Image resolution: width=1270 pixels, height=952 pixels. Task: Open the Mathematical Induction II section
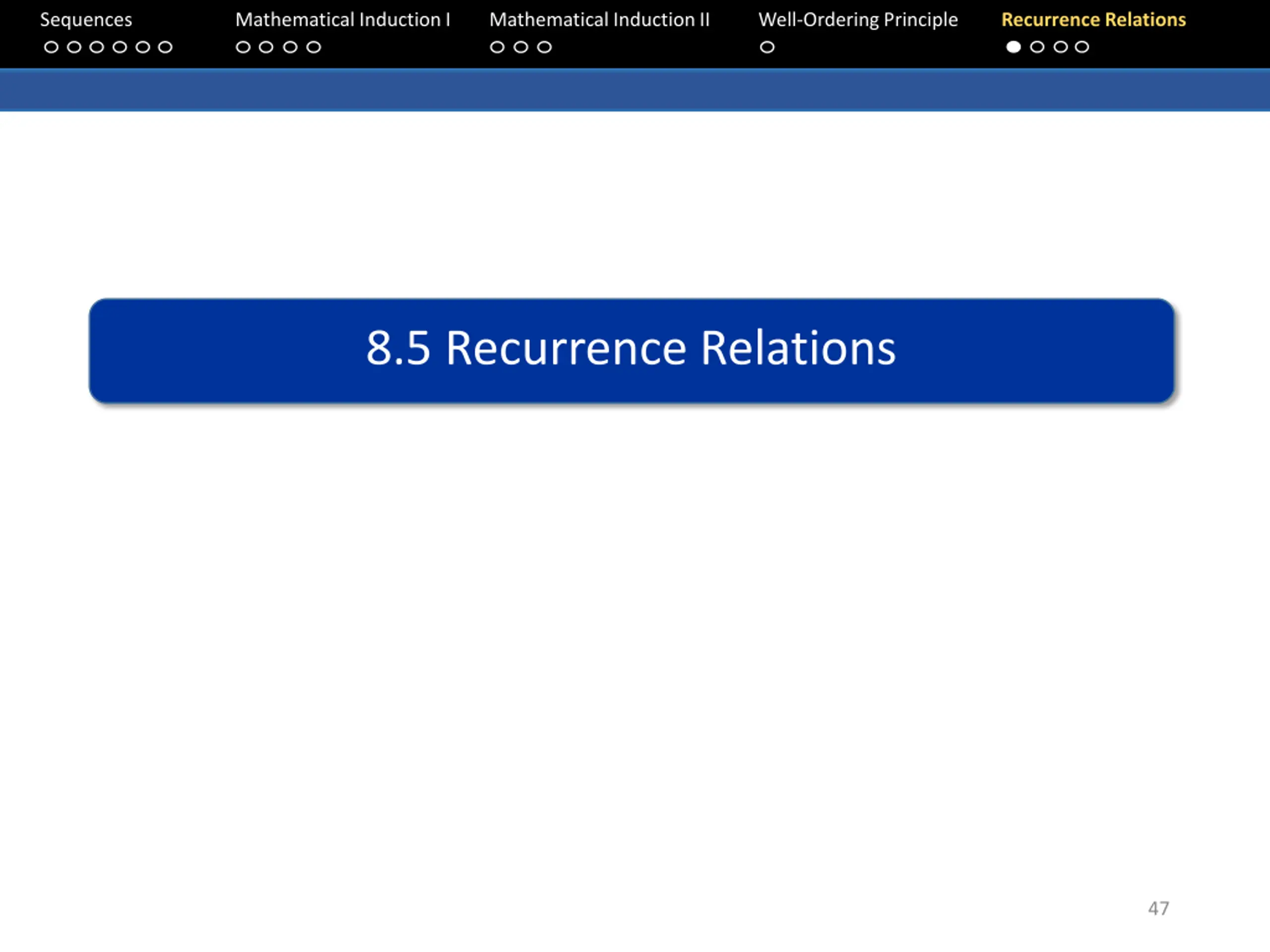point(599,20)
